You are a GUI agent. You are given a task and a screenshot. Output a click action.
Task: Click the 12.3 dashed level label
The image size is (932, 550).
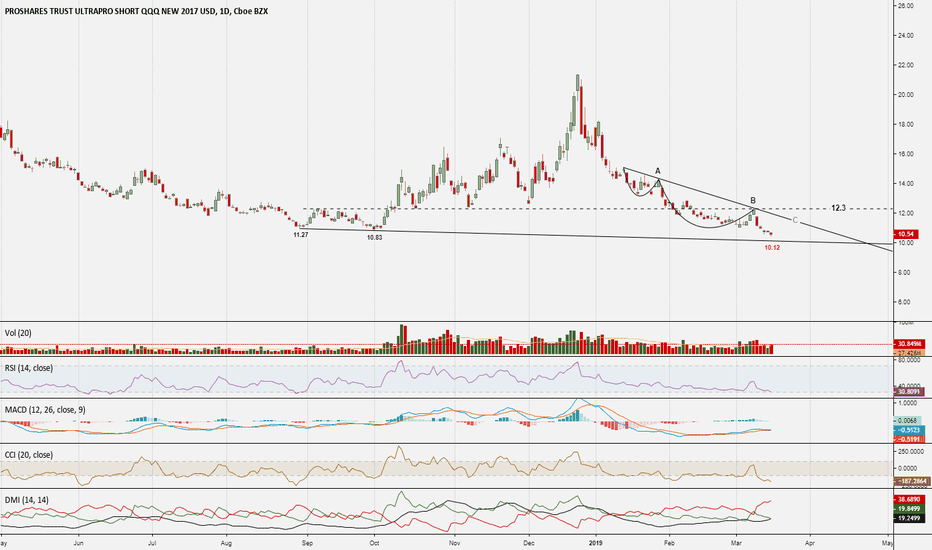point(838,208)
